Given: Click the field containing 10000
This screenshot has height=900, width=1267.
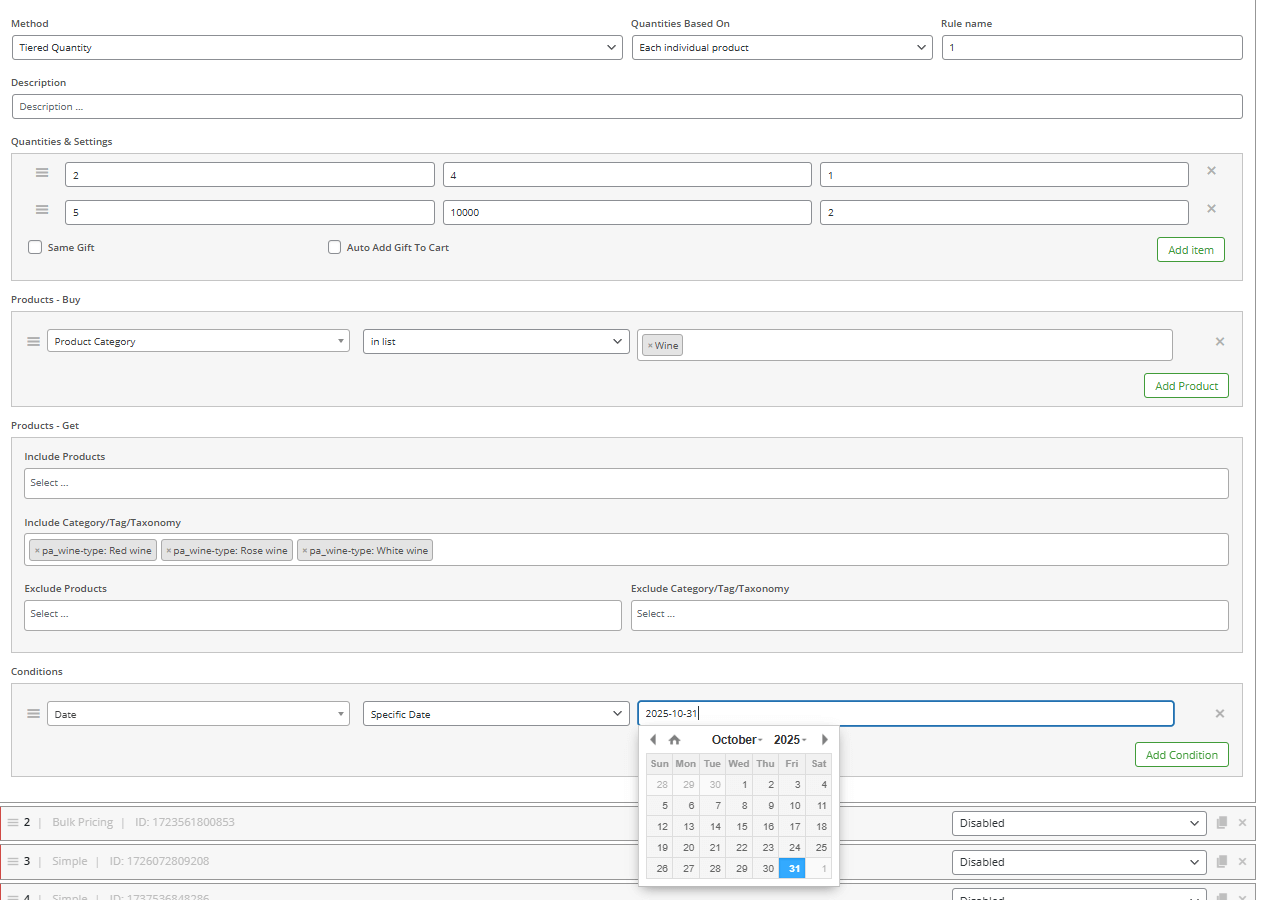Looking at the screenshot, I should (627, 213).
